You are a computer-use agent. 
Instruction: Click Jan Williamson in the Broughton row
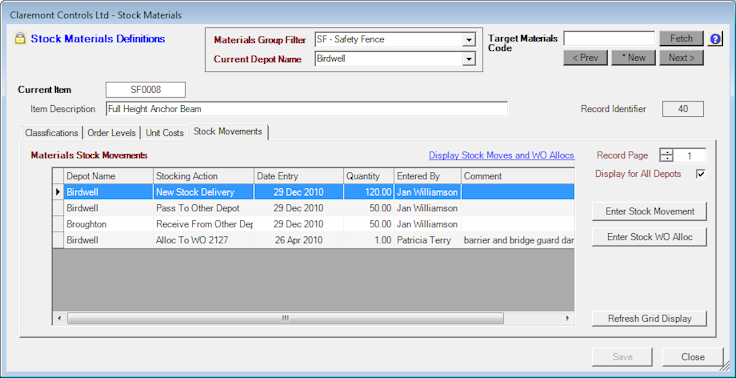pos(427,224)
